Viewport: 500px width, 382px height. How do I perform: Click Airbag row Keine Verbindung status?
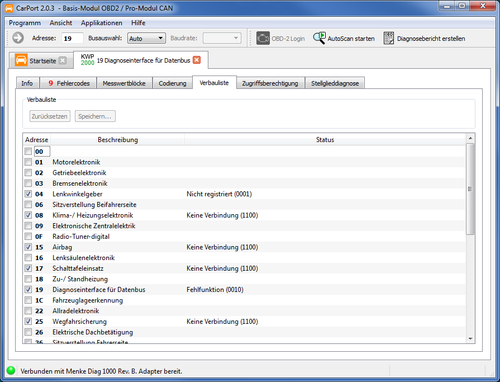point(222,247)
